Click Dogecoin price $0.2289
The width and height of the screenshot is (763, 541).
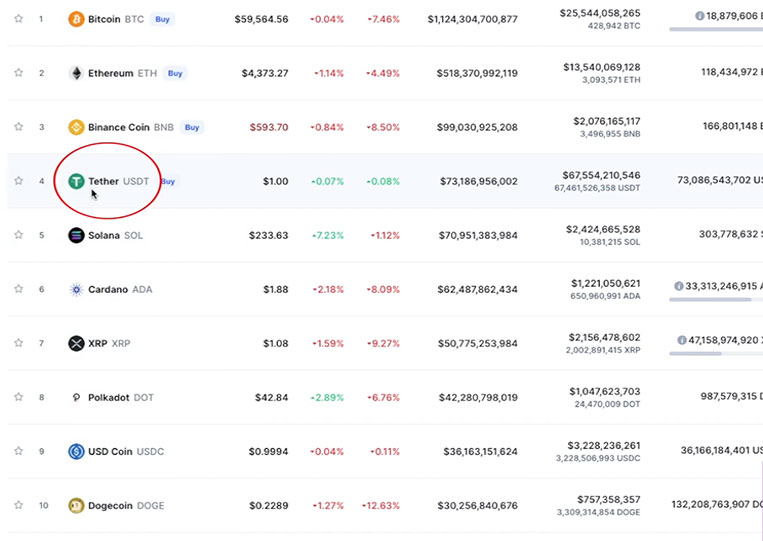269,505
